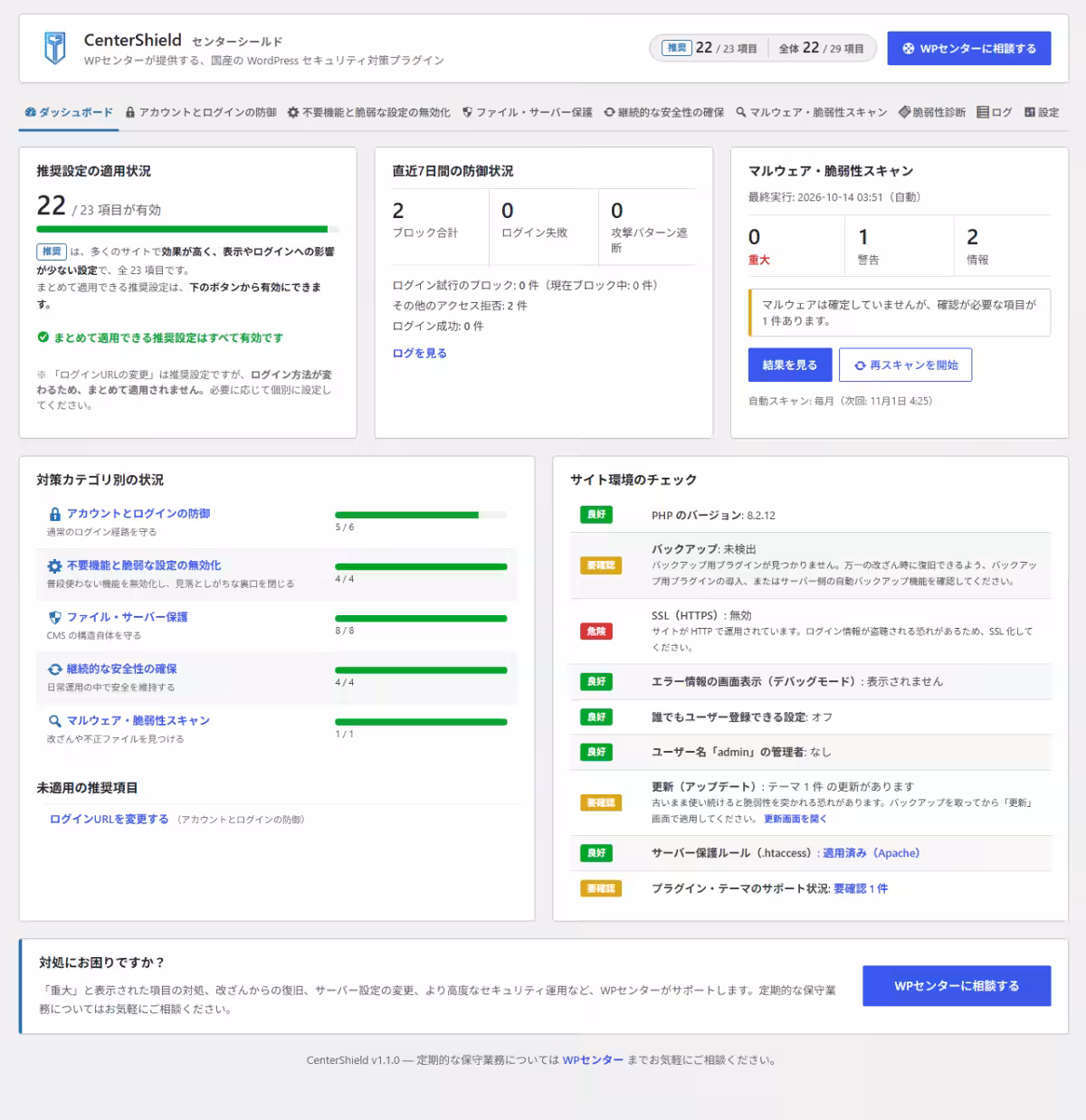Click the green check icon for まとめて適用できる推奨設定
1086x1120 pixels.
43,337
